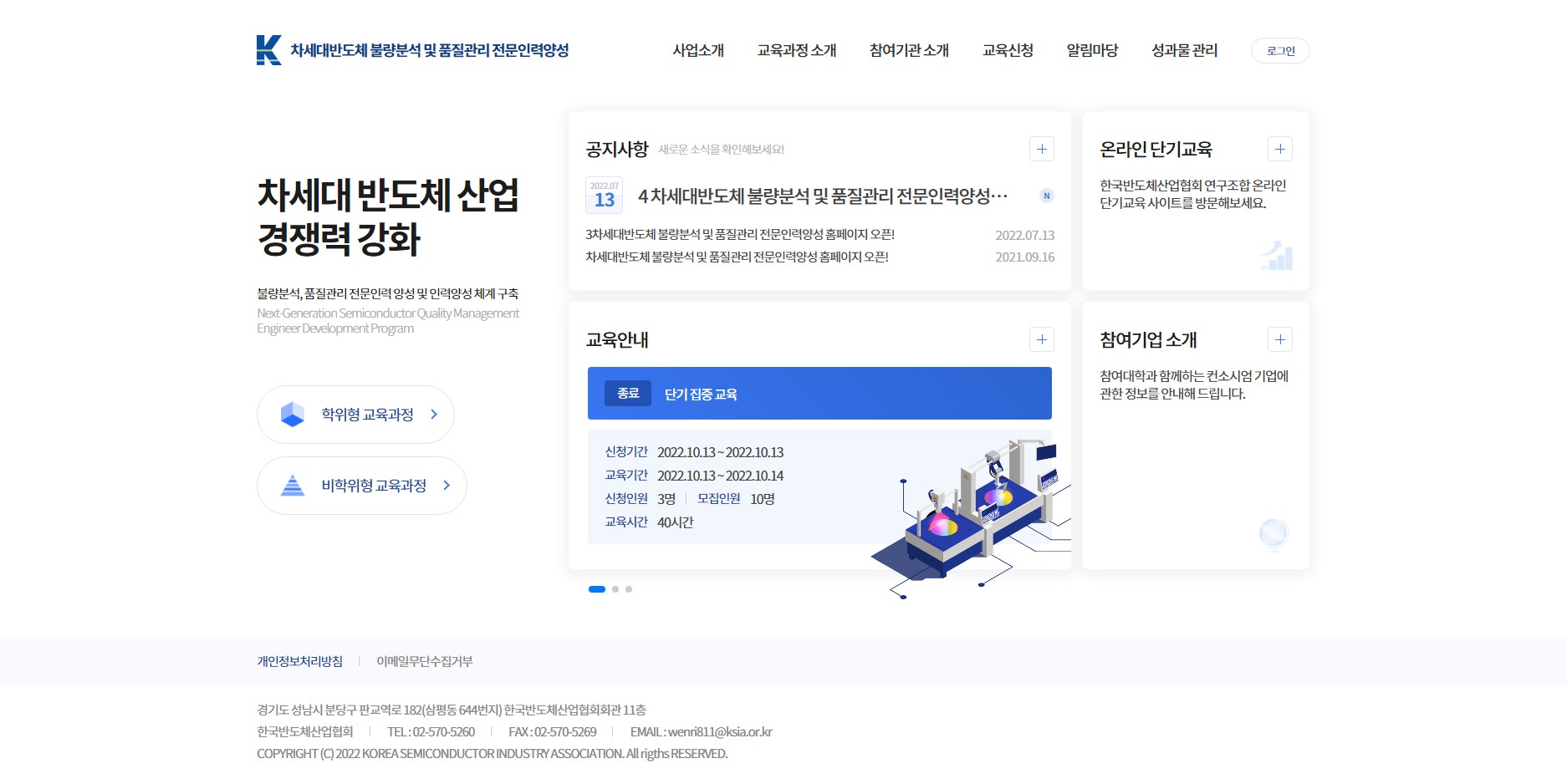The height and width of the screenshot is (784, 1567).
Task: Expand 비학위형 교육과정 with right chevron
Action: coord(447,486)
